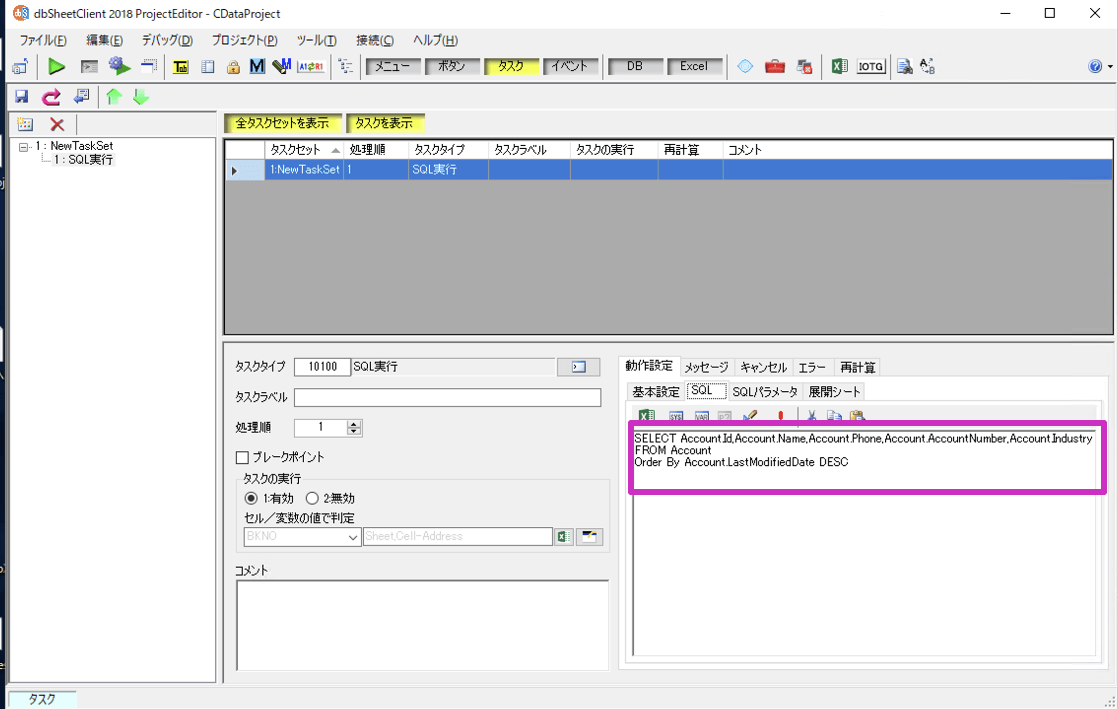Click the new task set icon above tree
1118x709 pixels.
[25, 124]
